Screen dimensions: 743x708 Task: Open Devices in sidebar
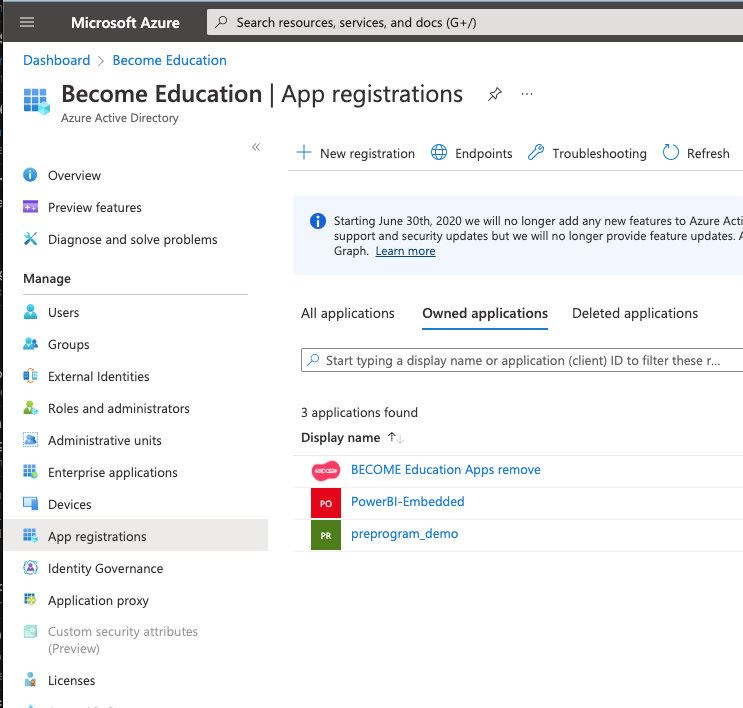point(70,505)
